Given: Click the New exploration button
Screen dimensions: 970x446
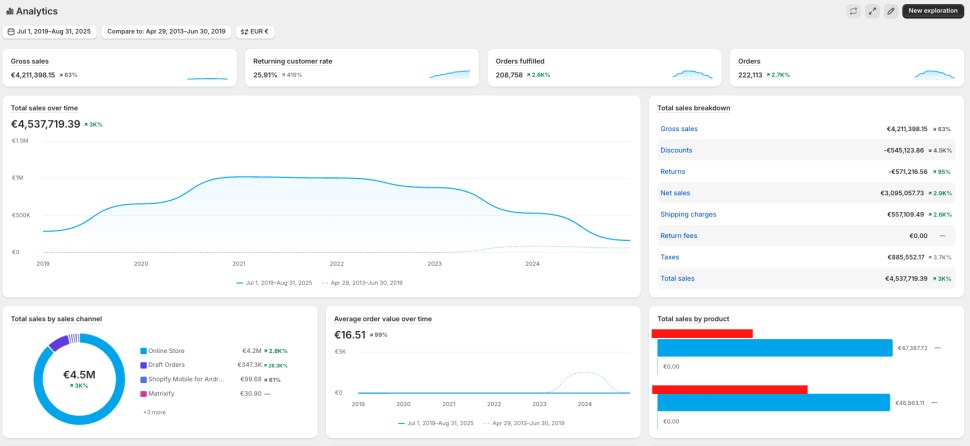Looking at the screenshot, I should tap(932, 11).
